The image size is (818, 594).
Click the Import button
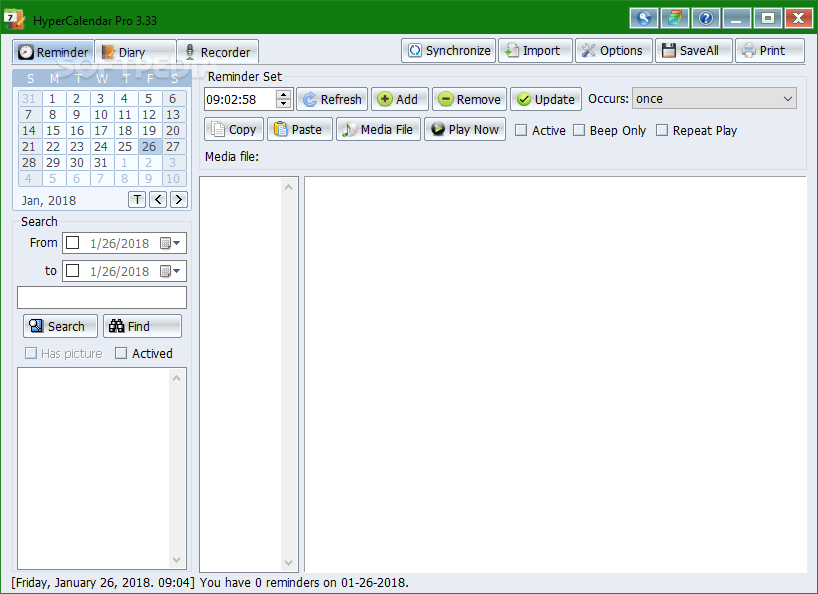535,51
